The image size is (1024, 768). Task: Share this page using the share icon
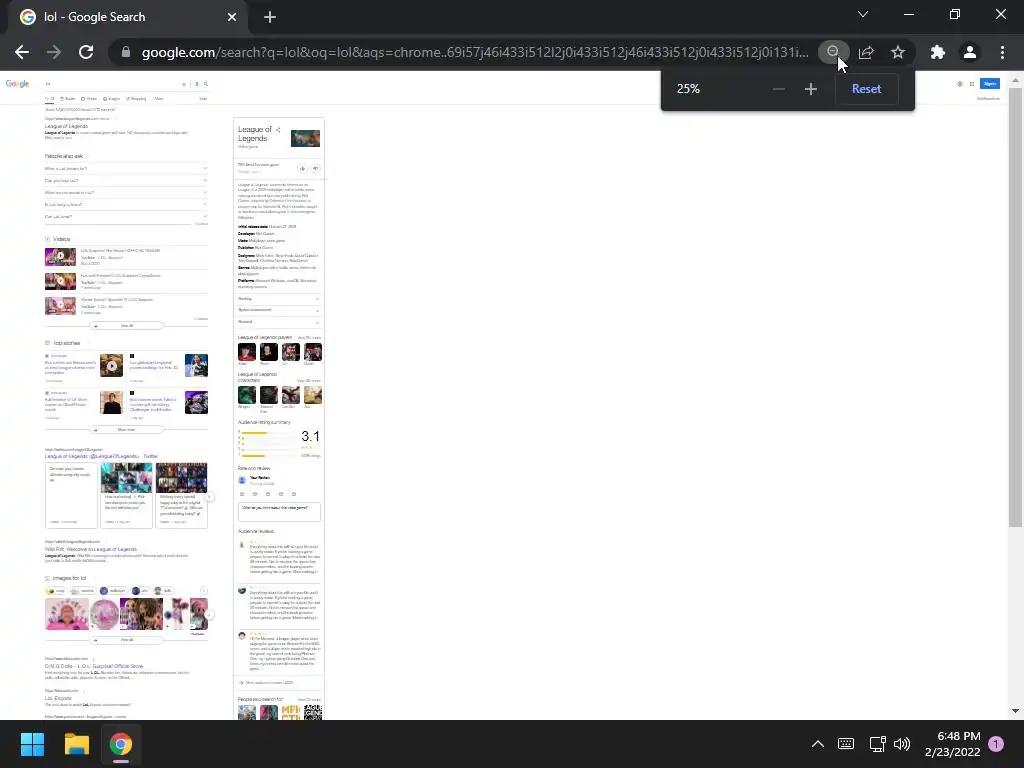click(x=866, y=52)
